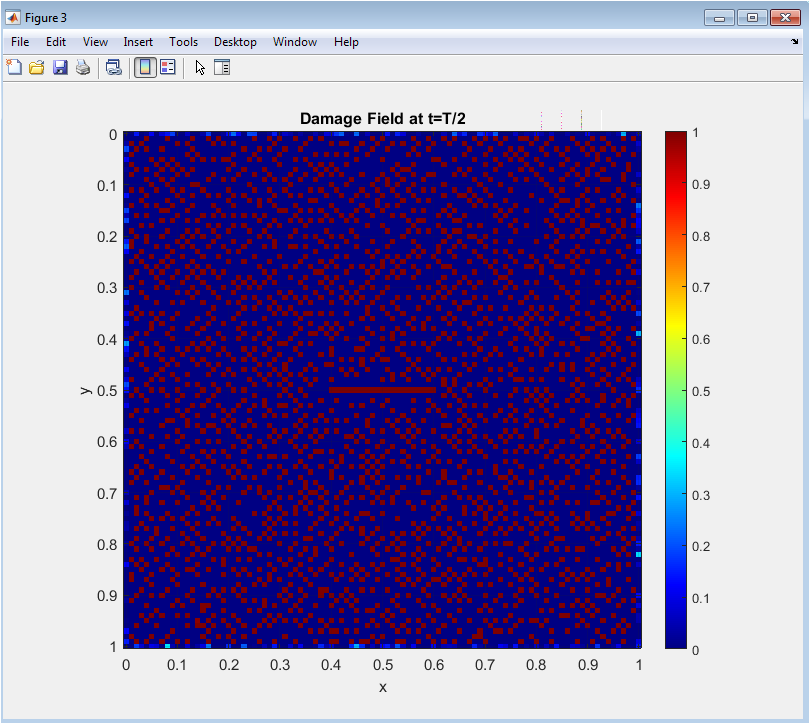Open the Property Inspector icon
Screen dimensions: 810x724
tap(222, 68)
